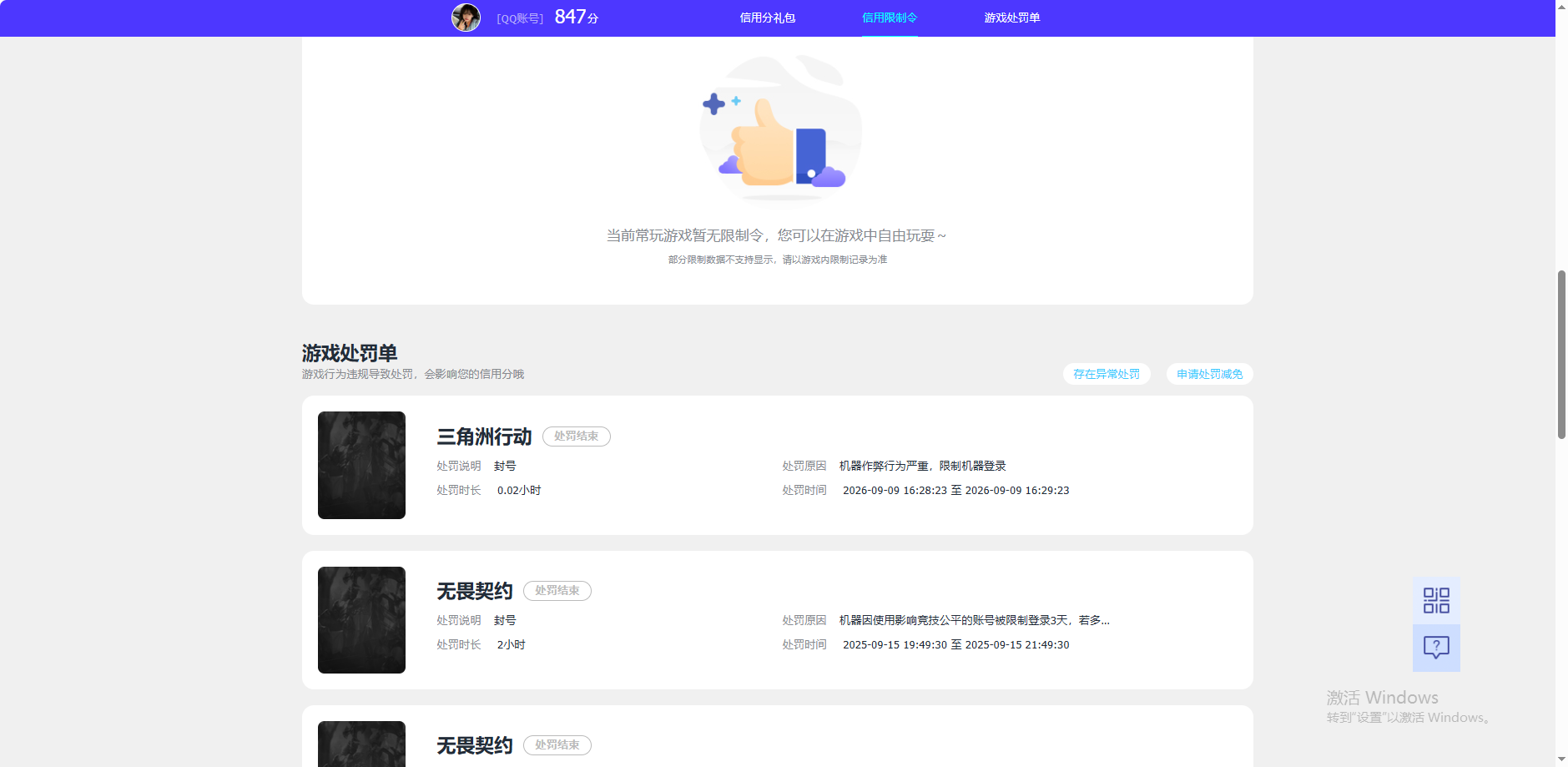The width and height of the screenshot is (1568, 767).
Task: Click the 当前常玩游戏暂无限制令 message
Action: pos(776,235)
